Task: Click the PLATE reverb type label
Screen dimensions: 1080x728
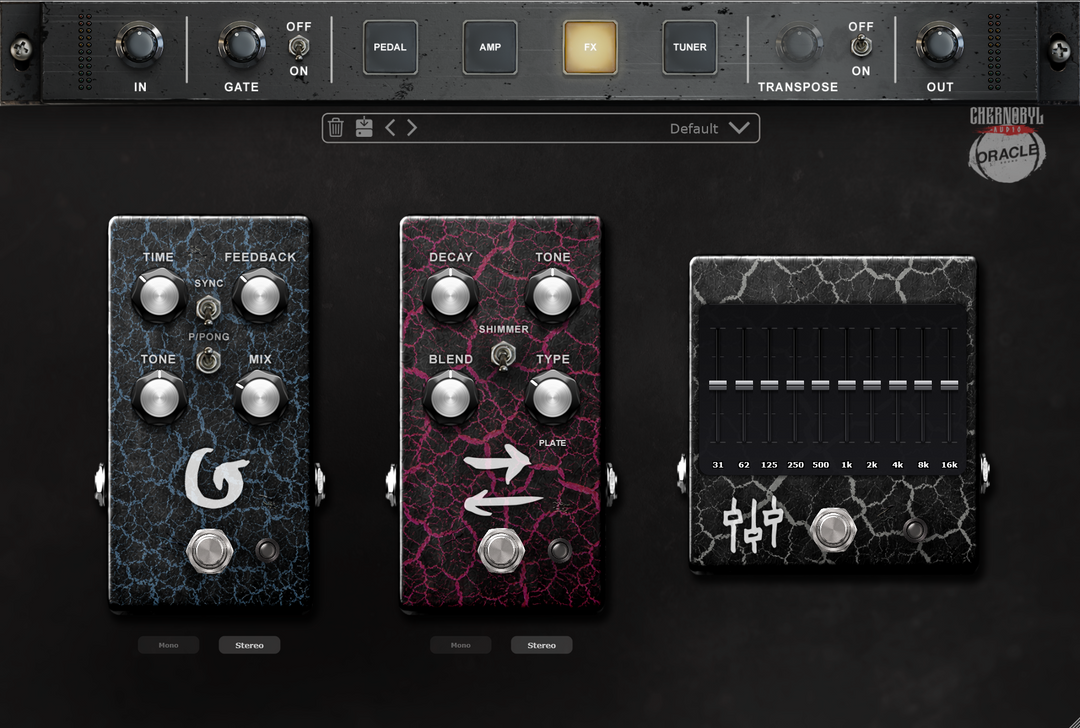Action: [x=552, y=443]
